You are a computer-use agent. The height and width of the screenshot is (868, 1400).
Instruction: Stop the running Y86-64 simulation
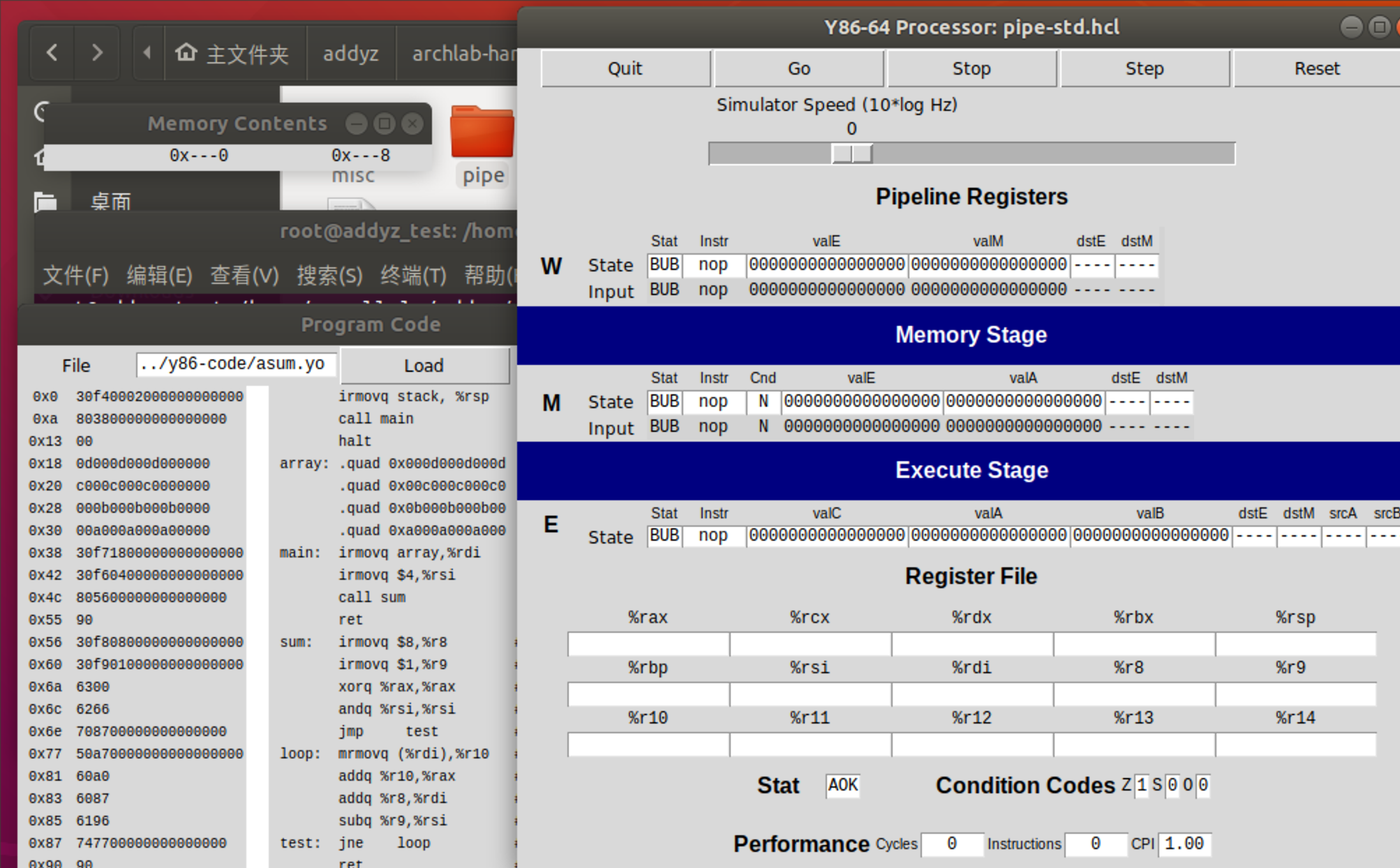click(x=971, y=68)
